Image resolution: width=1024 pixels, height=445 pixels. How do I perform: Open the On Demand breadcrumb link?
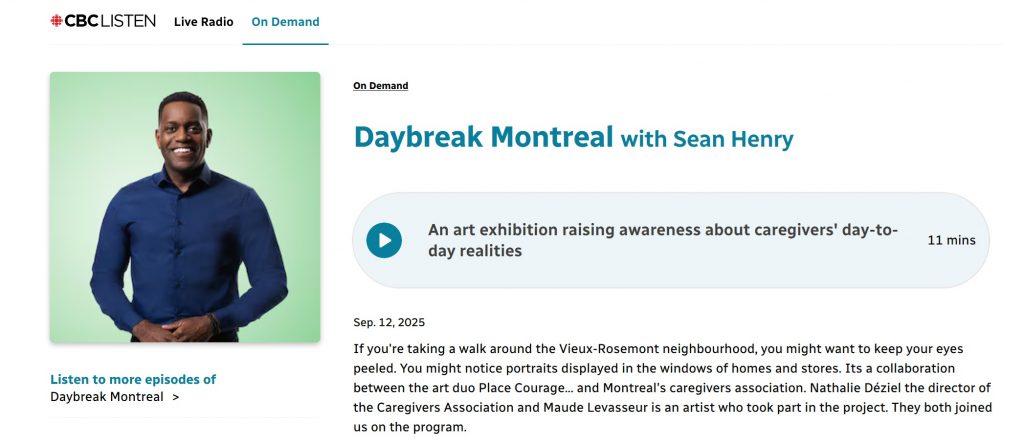point(380,86)
